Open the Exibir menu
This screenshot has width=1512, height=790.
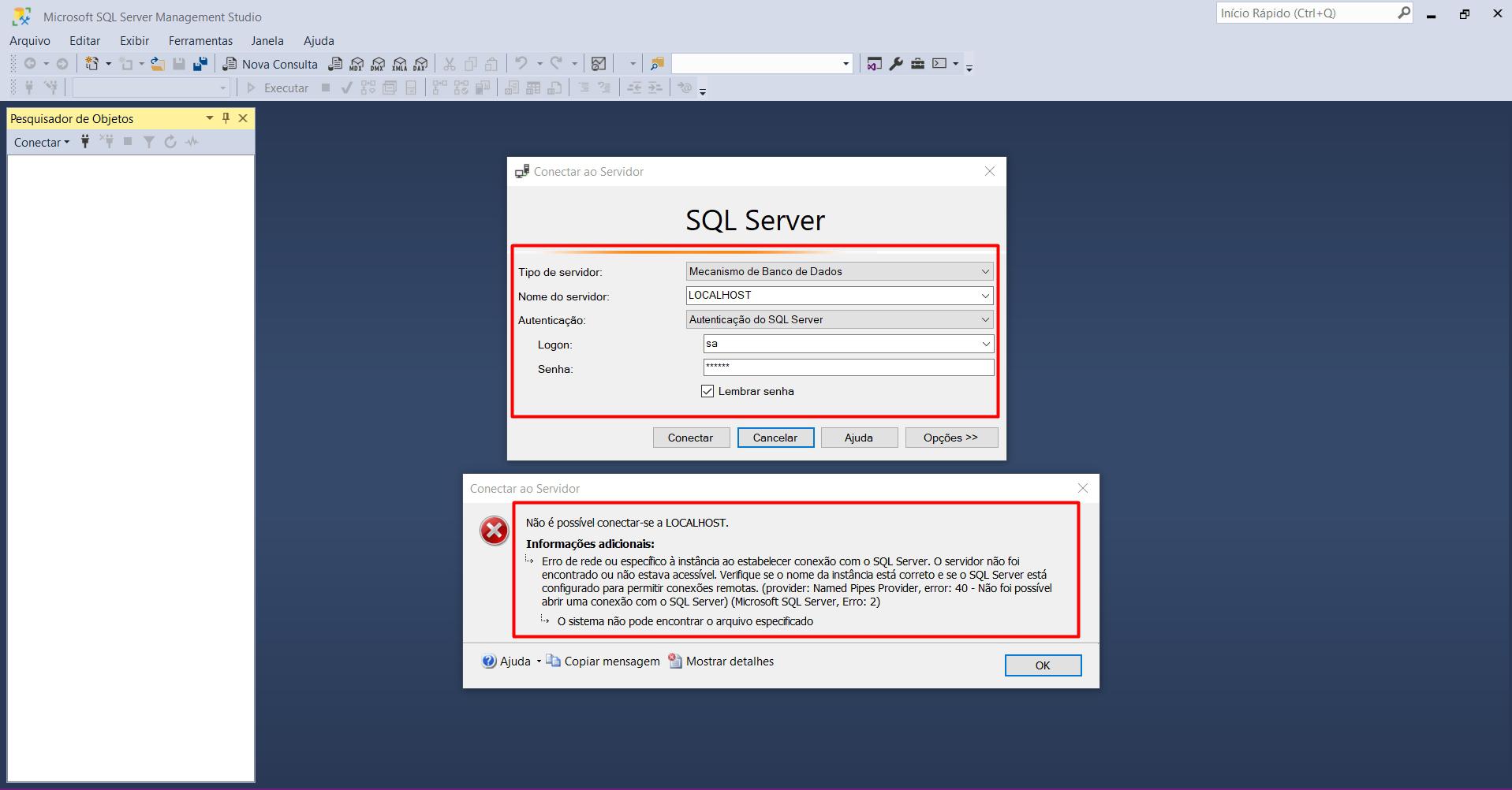134,41
